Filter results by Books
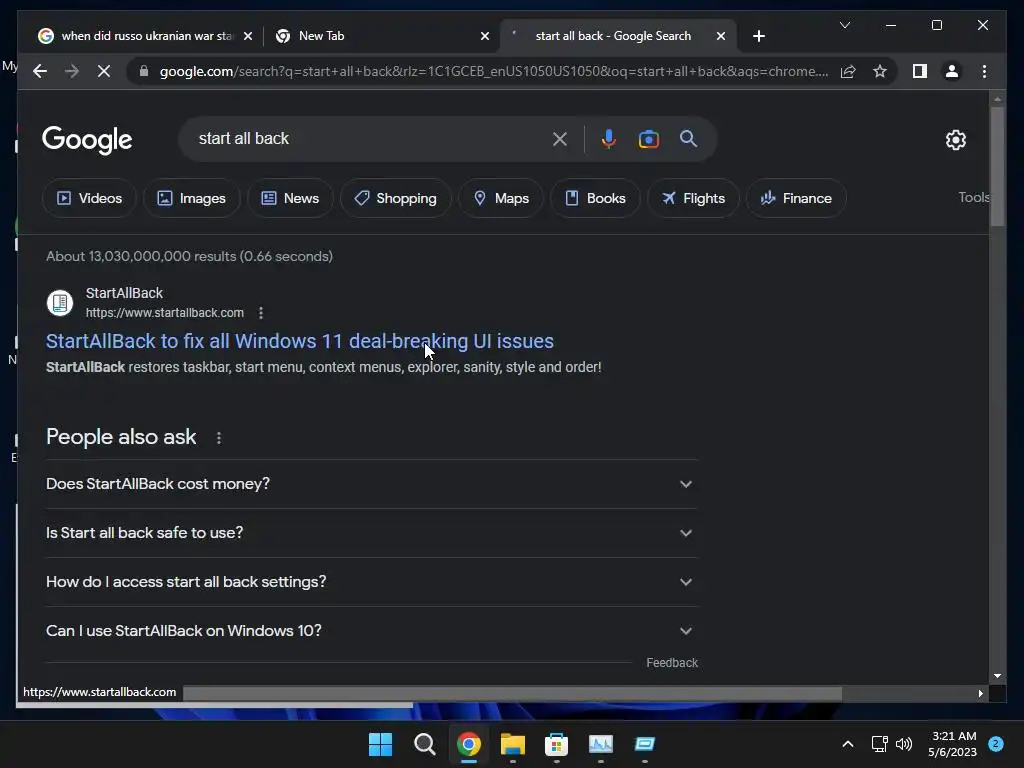Viewport: 1024px width, 768px height. [595, 198]
